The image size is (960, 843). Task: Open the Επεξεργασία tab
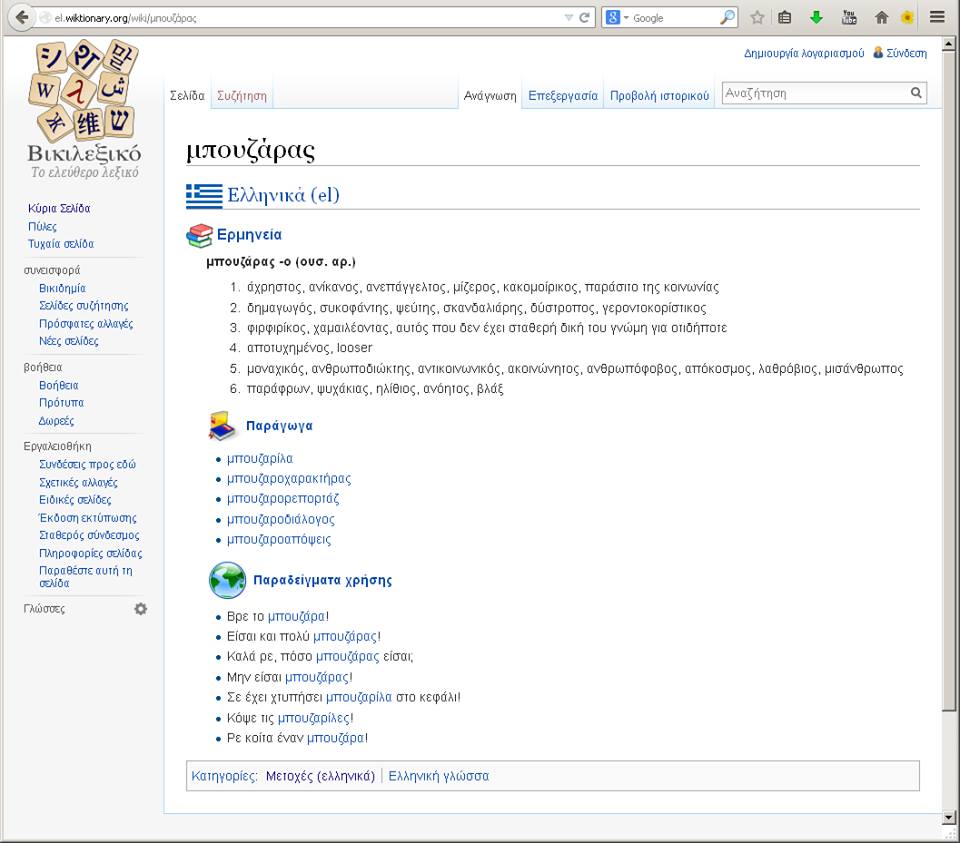coord(563,96)
